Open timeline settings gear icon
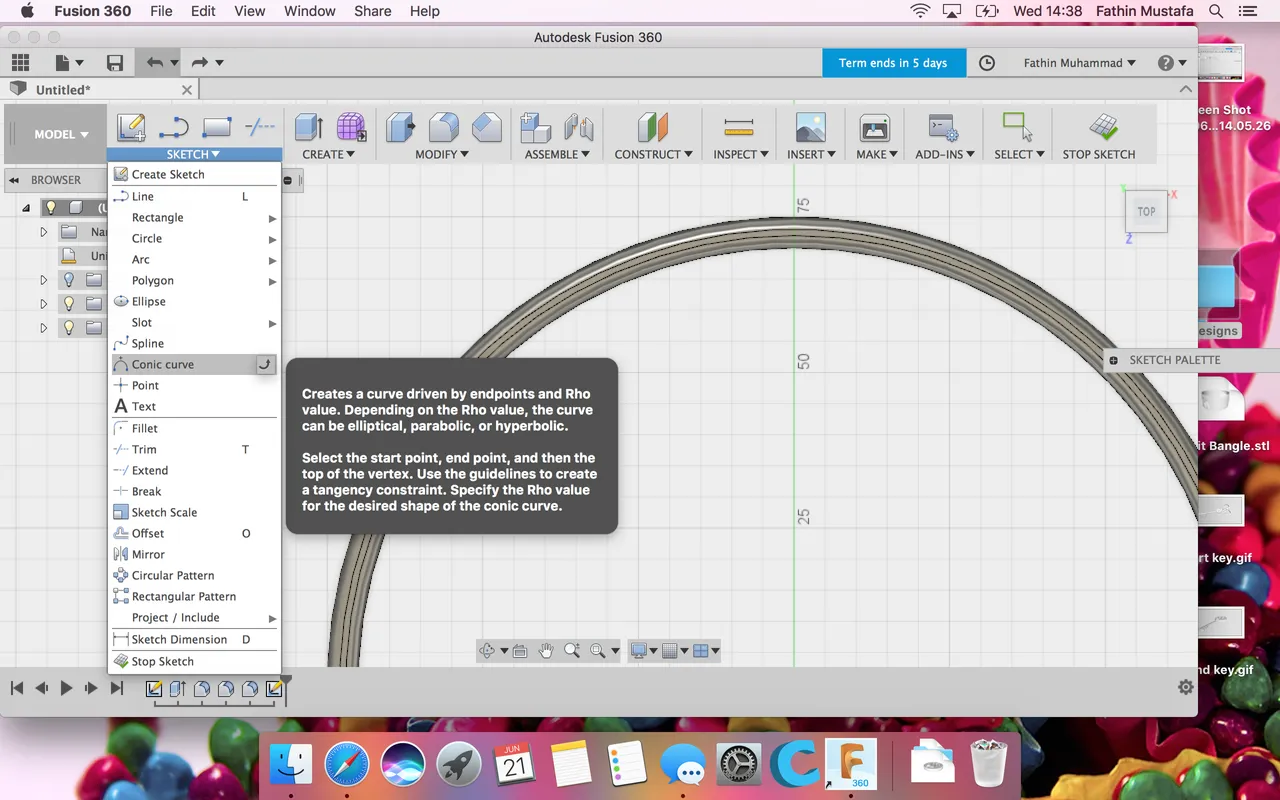 pyautogui.click(x=1186, y=687)
